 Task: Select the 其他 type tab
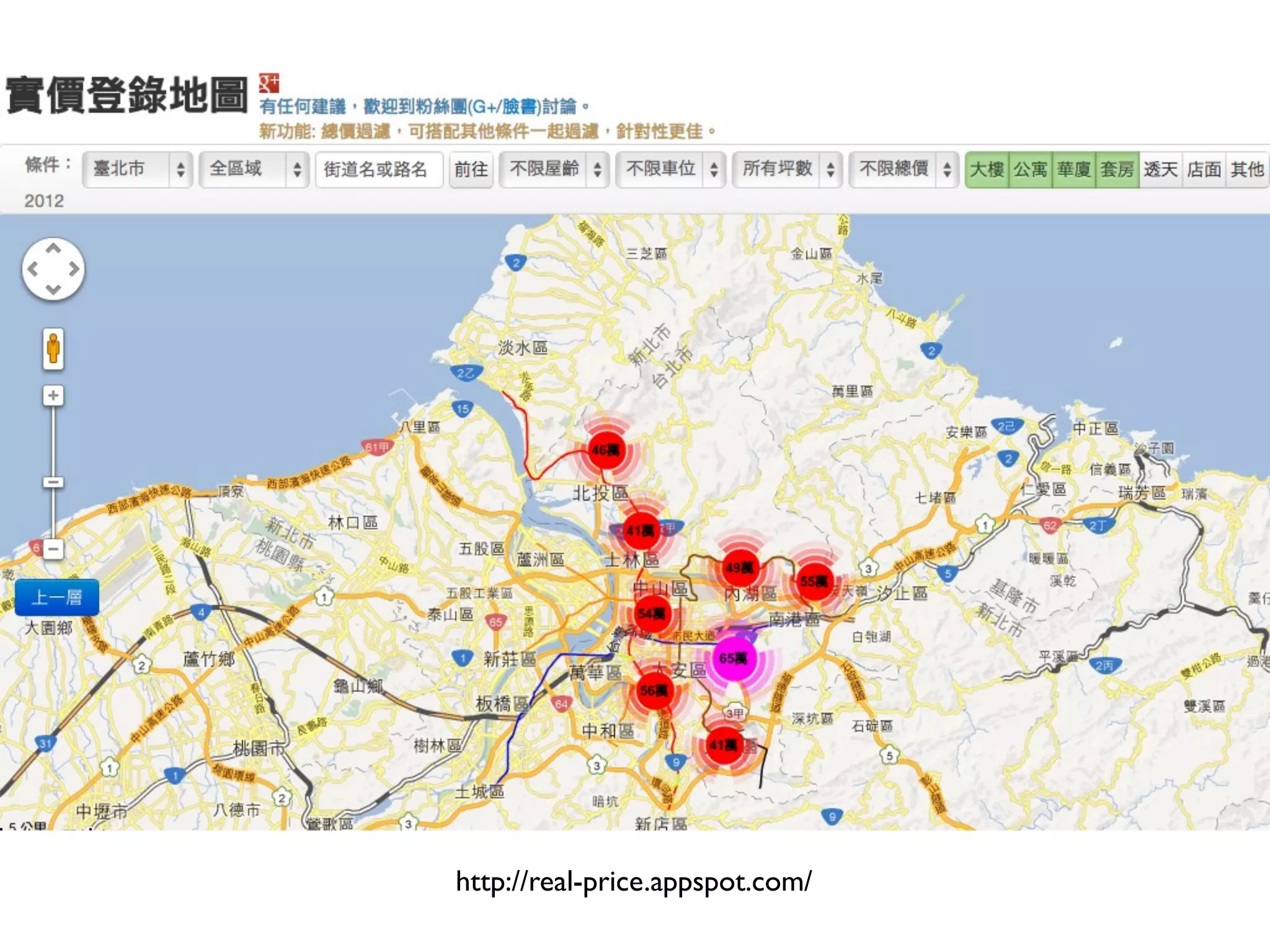coord(1248,169)
